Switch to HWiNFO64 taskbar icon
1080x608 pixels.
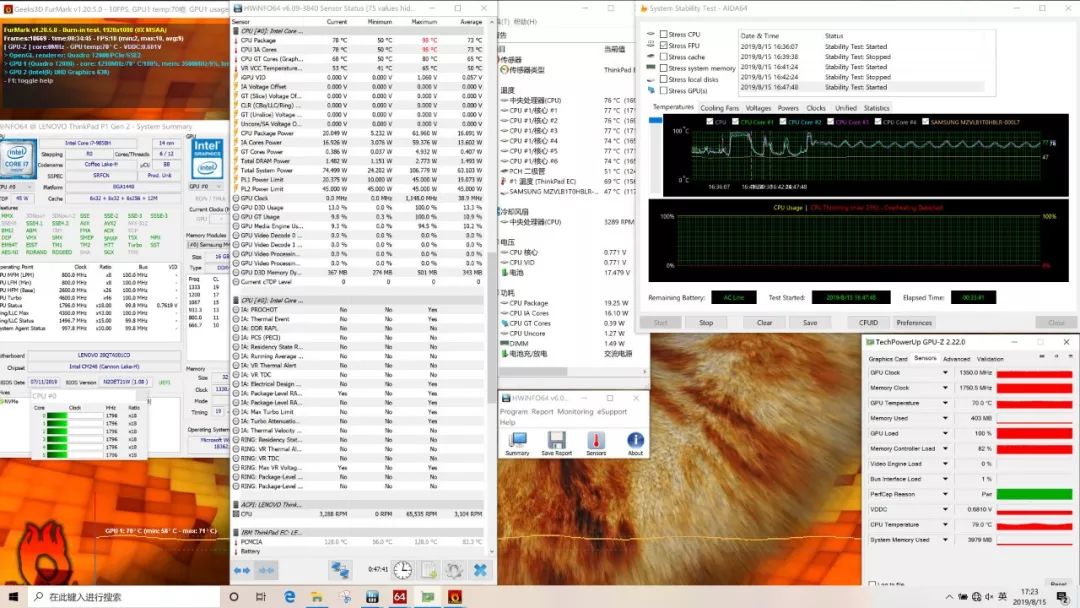[372, 597]
